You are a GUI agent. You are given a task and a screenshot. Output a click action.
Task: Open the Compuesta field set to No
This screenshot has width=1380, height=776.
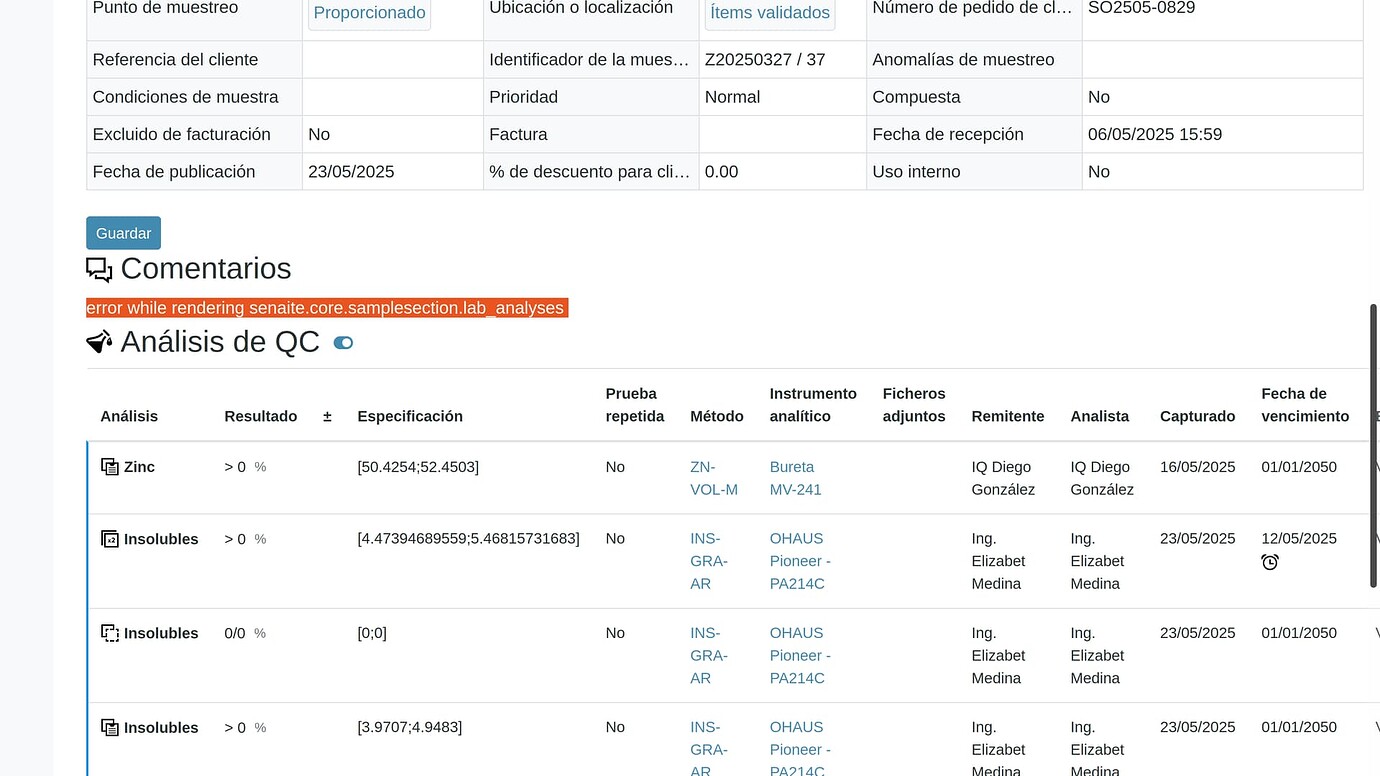(x=1098, y=97)
